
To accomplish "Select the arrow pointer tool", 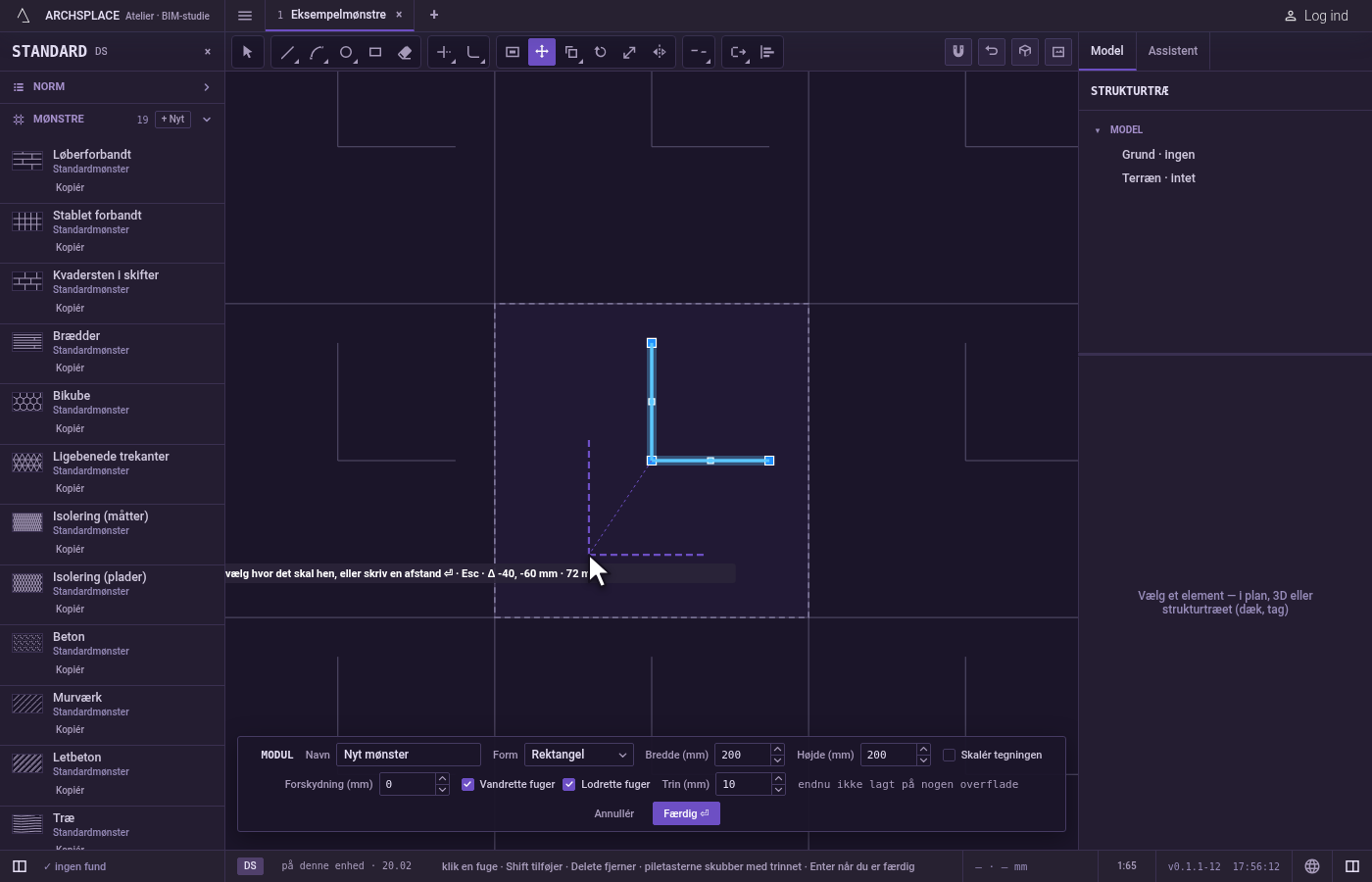I will (248, 52).
